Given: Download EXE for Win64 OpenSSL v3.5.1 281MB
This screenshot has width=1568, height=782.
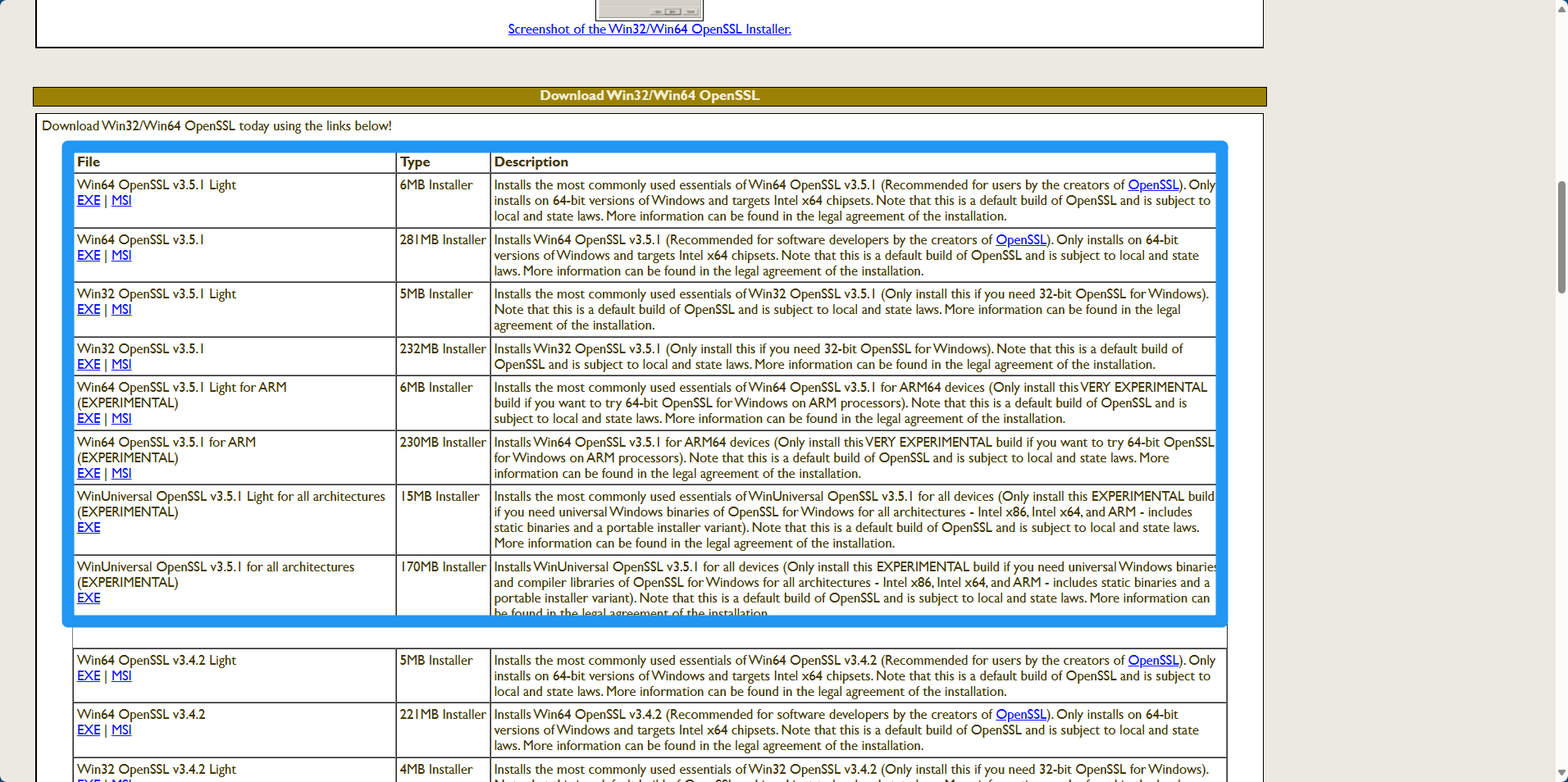Looking at the screenshot, I should point(89,255).
